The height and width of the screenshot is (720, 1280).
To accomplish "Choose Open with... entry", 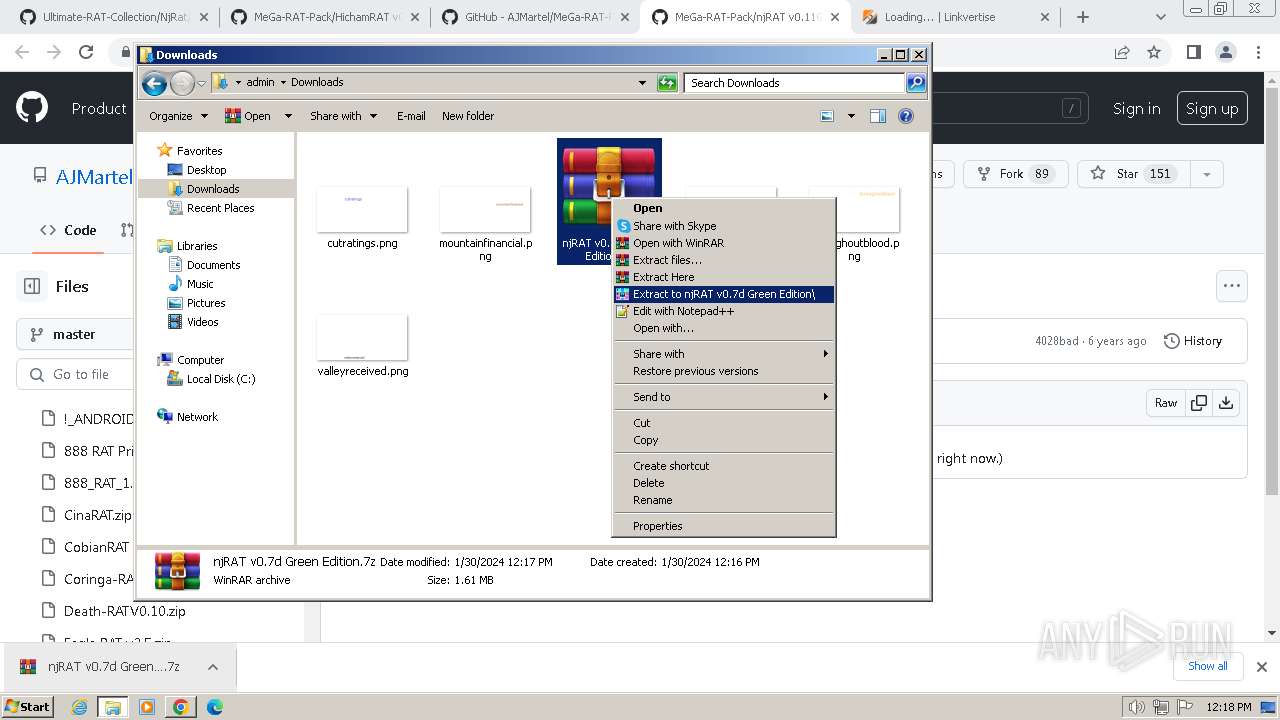I will point(724,328).
